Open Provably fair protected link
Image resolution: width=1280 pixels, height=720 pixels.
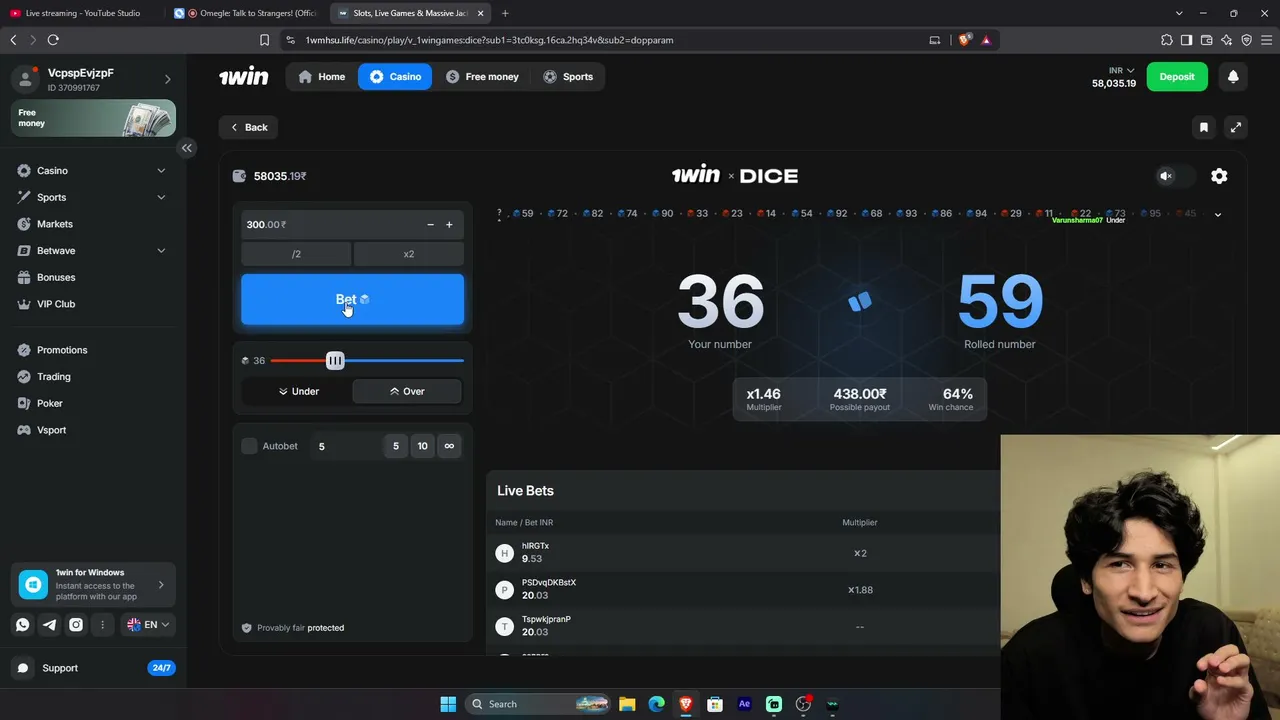pos(293,628)
